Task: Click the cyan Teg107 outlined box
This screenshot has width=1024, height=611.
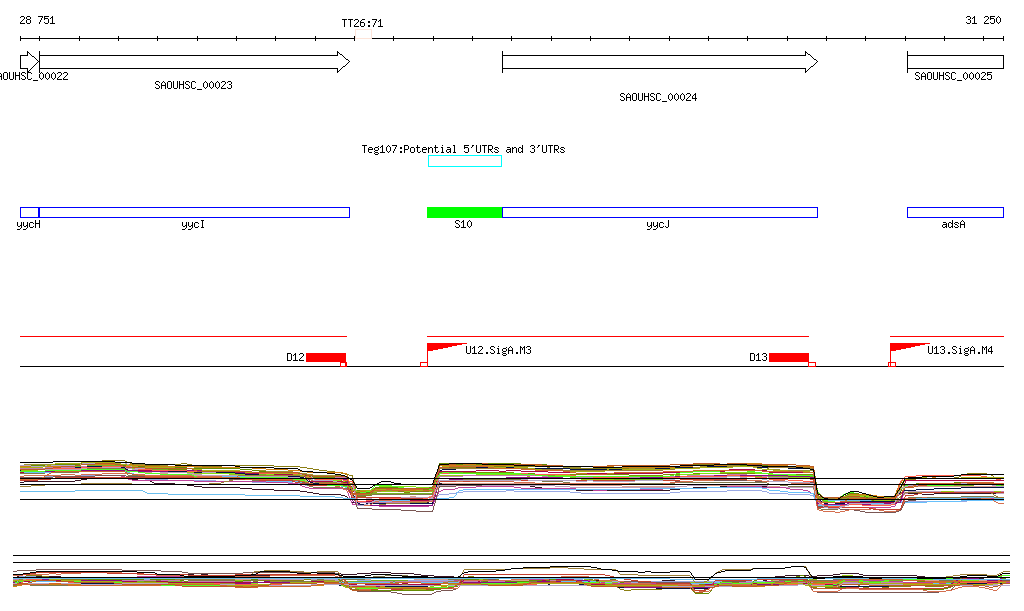Action: point(464,161)
